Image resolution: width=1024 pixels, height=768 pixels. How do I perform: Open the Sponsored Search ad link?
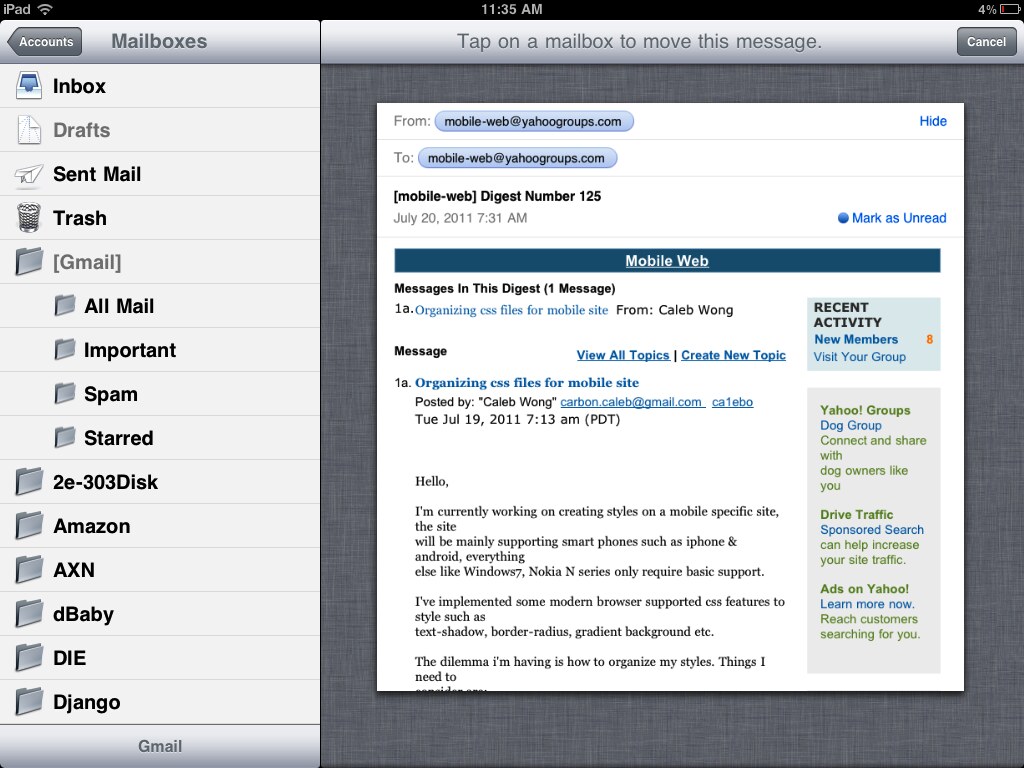(872, 530)
